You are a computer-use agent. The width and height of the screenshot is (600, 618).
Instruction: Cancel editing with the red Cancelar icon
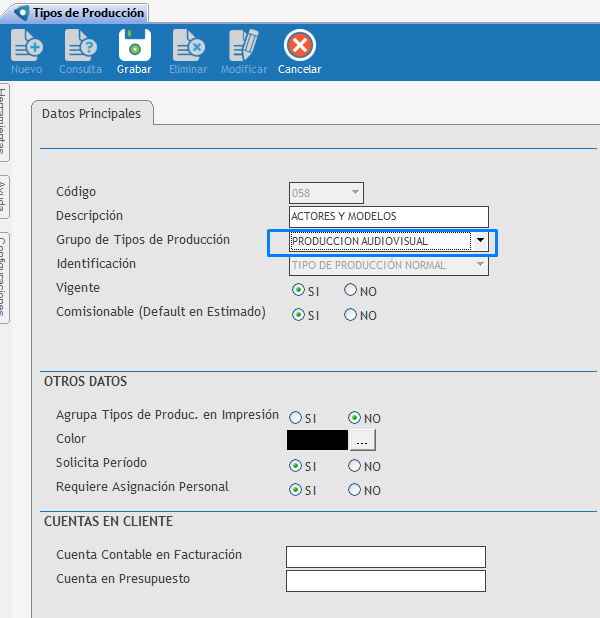pyautogui.click(x=299, y=46)
